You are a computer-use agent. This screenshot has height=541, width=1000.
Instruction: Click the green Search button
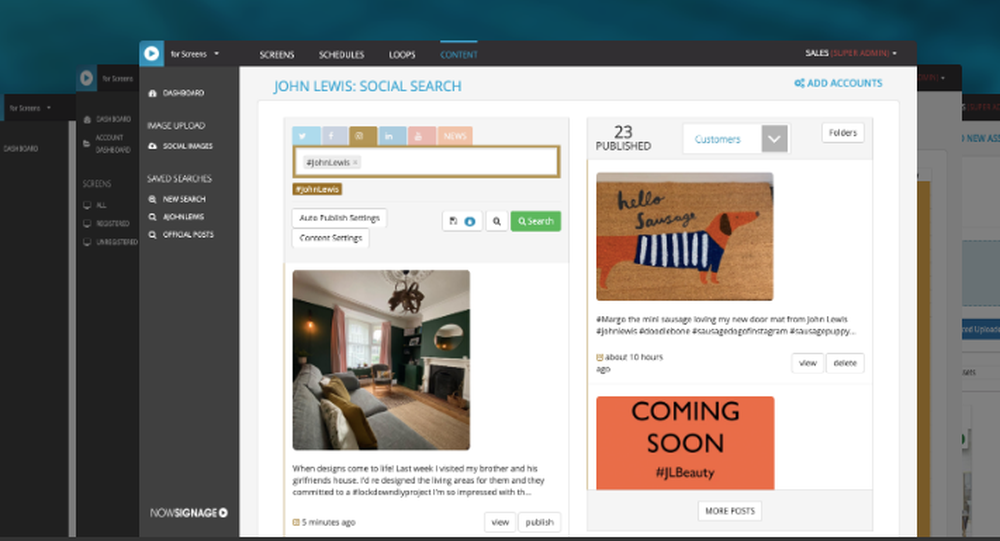tap(536, 221)
